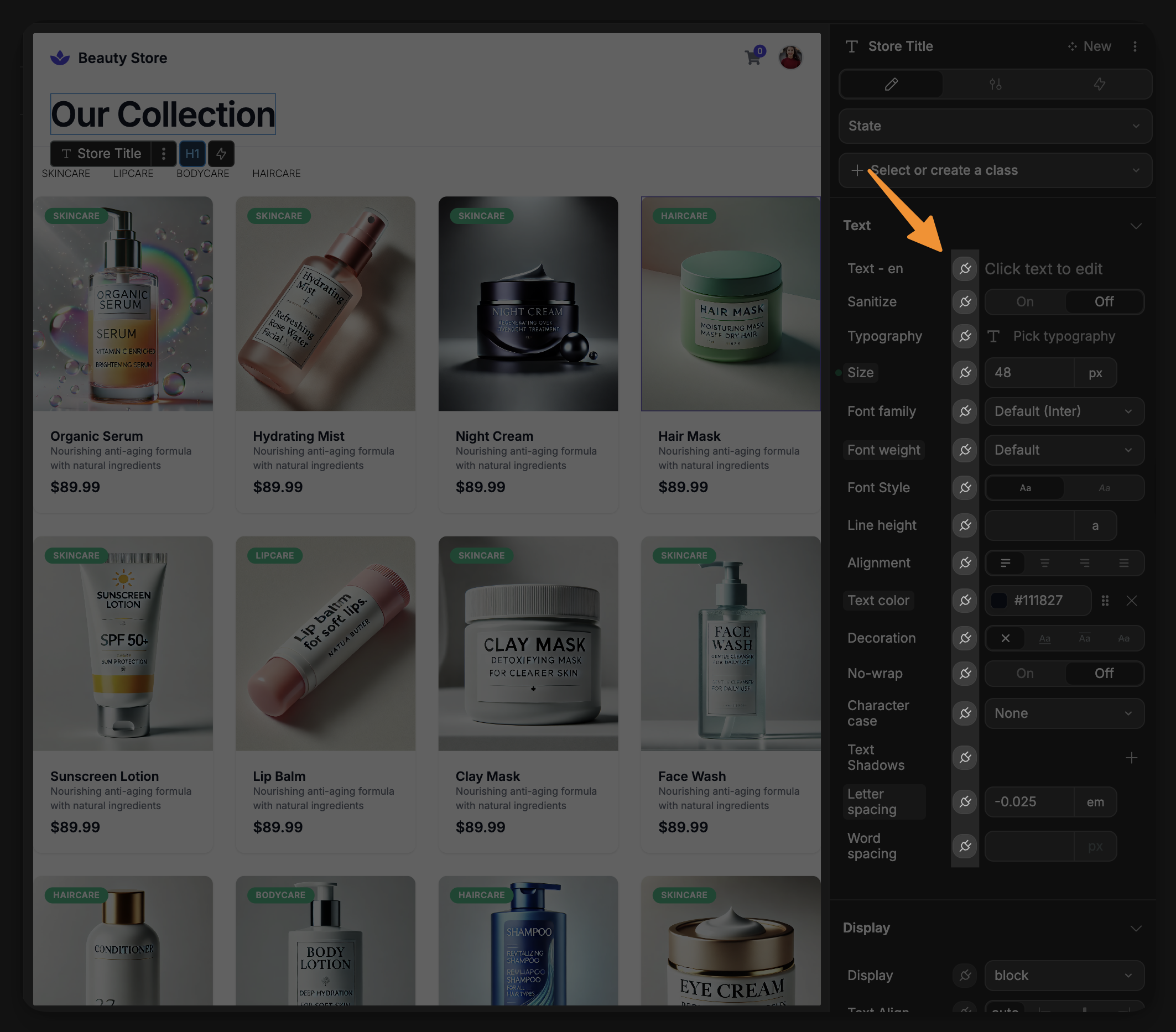Open the Font family dropdown
Image resolution: width=1176 pixels, height=1032 pixels.
click(x=1064, y=411)
